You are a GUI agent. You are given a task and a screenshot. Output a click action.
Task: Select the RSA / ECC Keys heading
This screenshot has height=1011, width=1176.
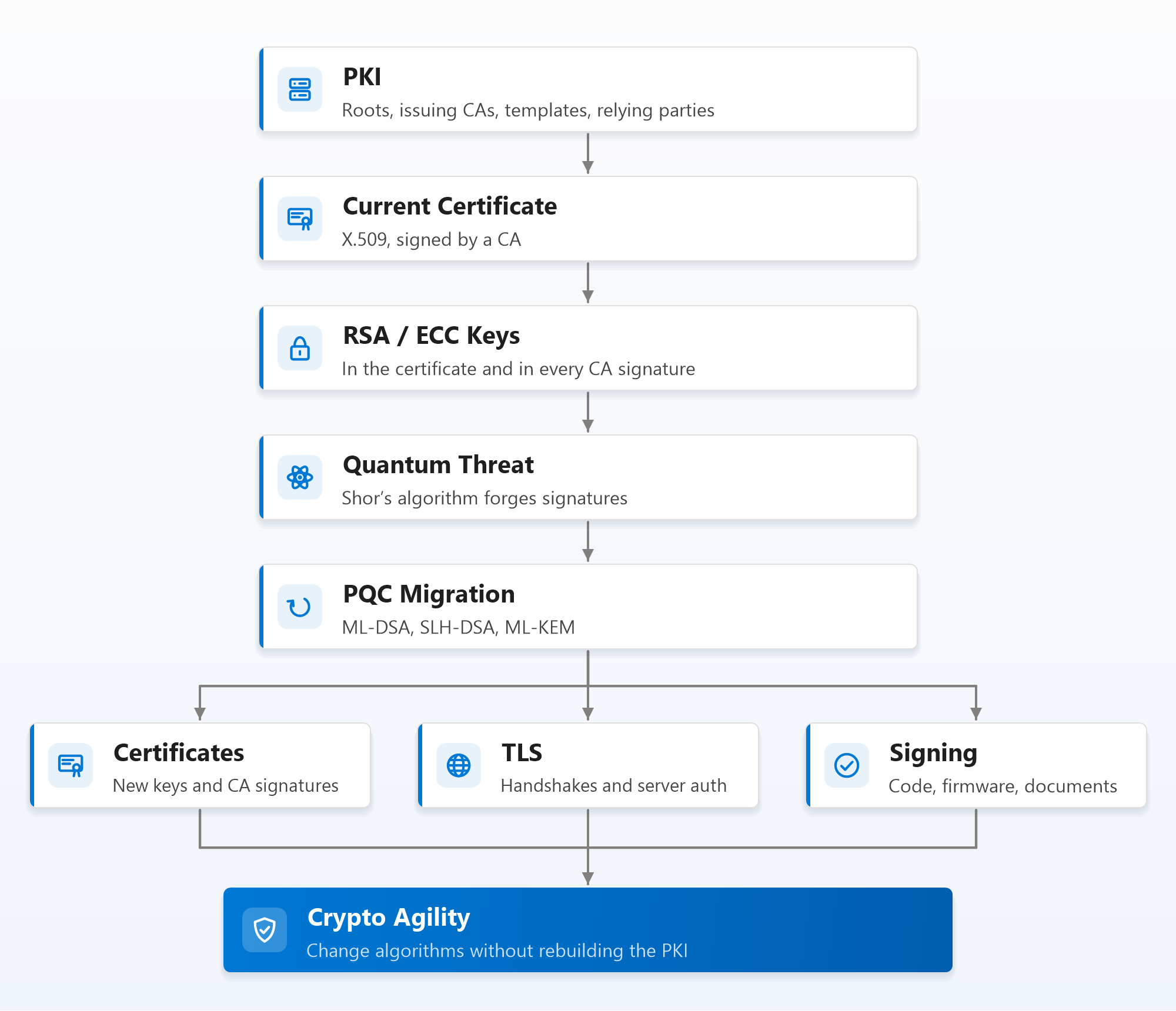point(432,336)
